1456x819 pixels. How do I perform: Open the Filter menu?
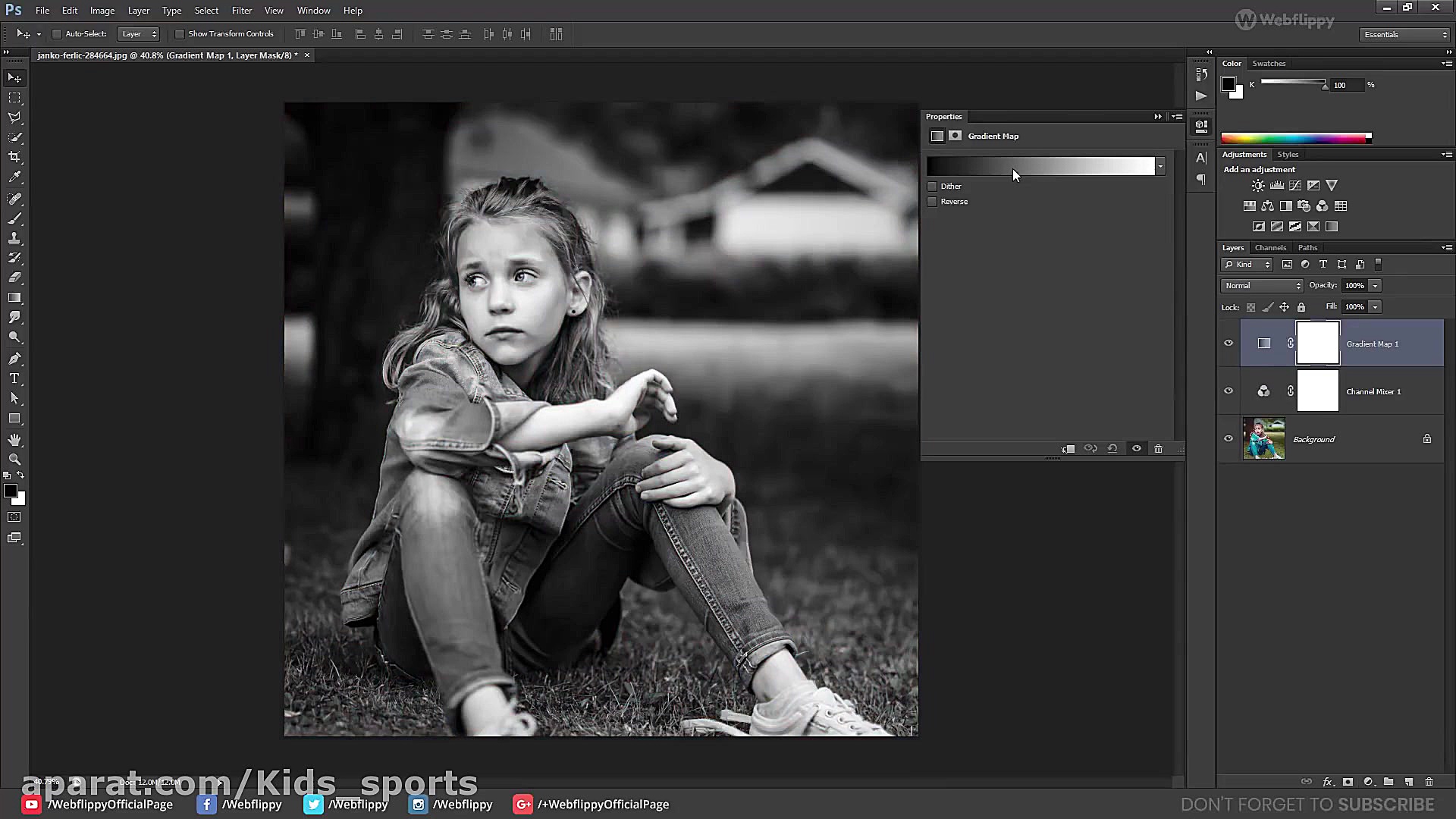241,11
